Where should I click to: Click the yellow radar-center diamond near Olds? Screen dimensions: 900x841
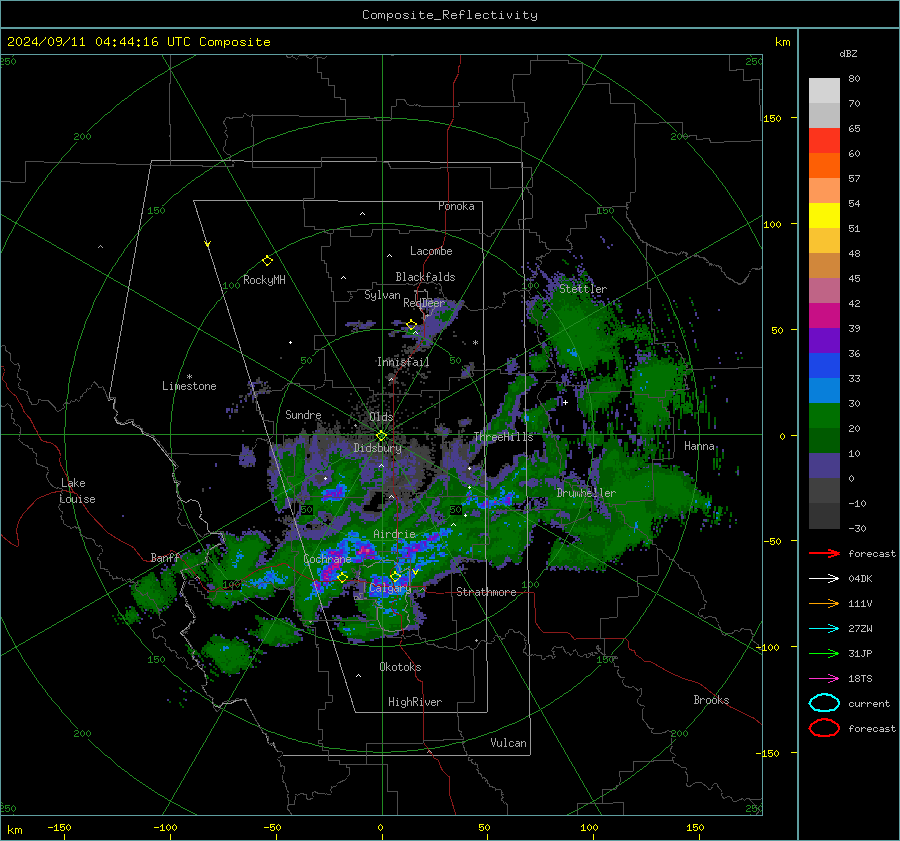(381, 436)
